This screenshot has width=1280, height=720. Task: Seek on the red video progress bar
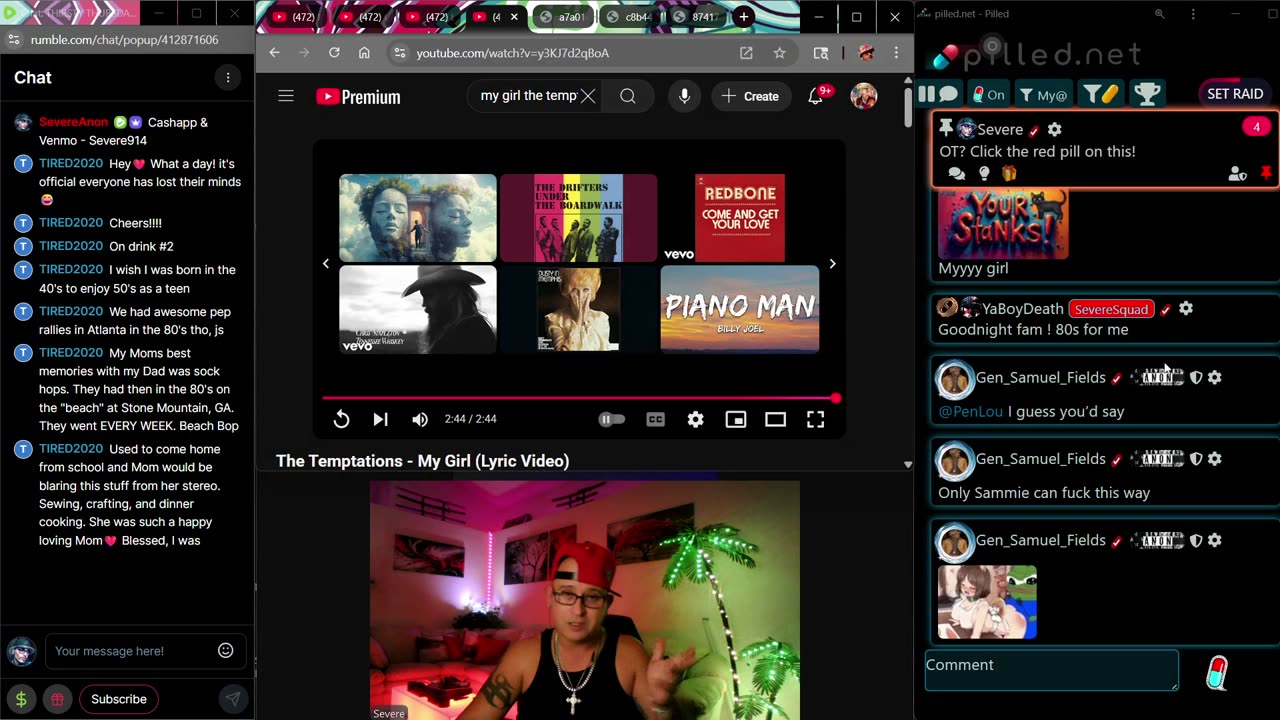coord(578,398)
